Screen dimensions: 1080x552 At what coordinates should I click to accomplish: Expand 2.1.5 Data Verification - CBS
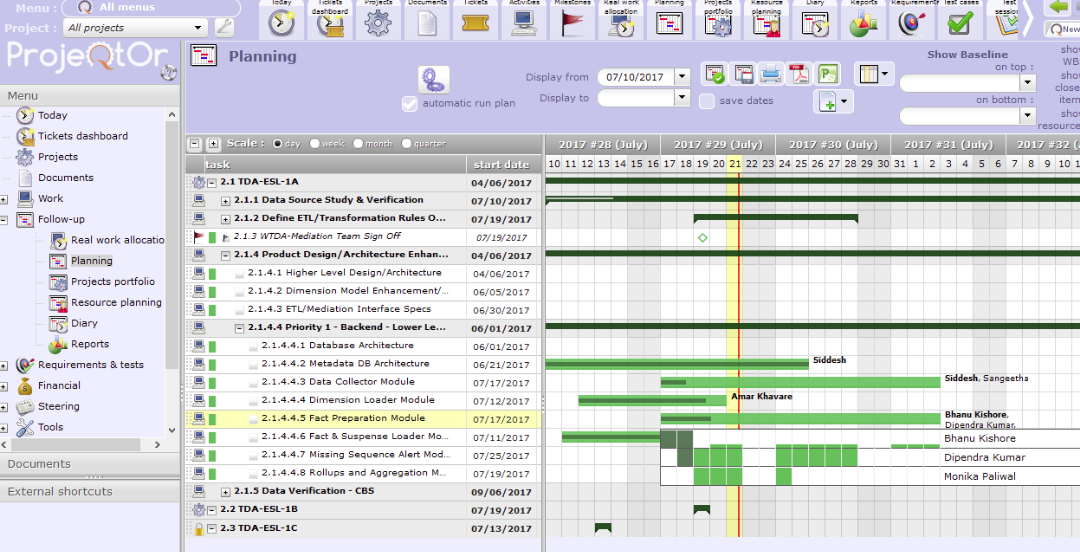tap(226, 492)
